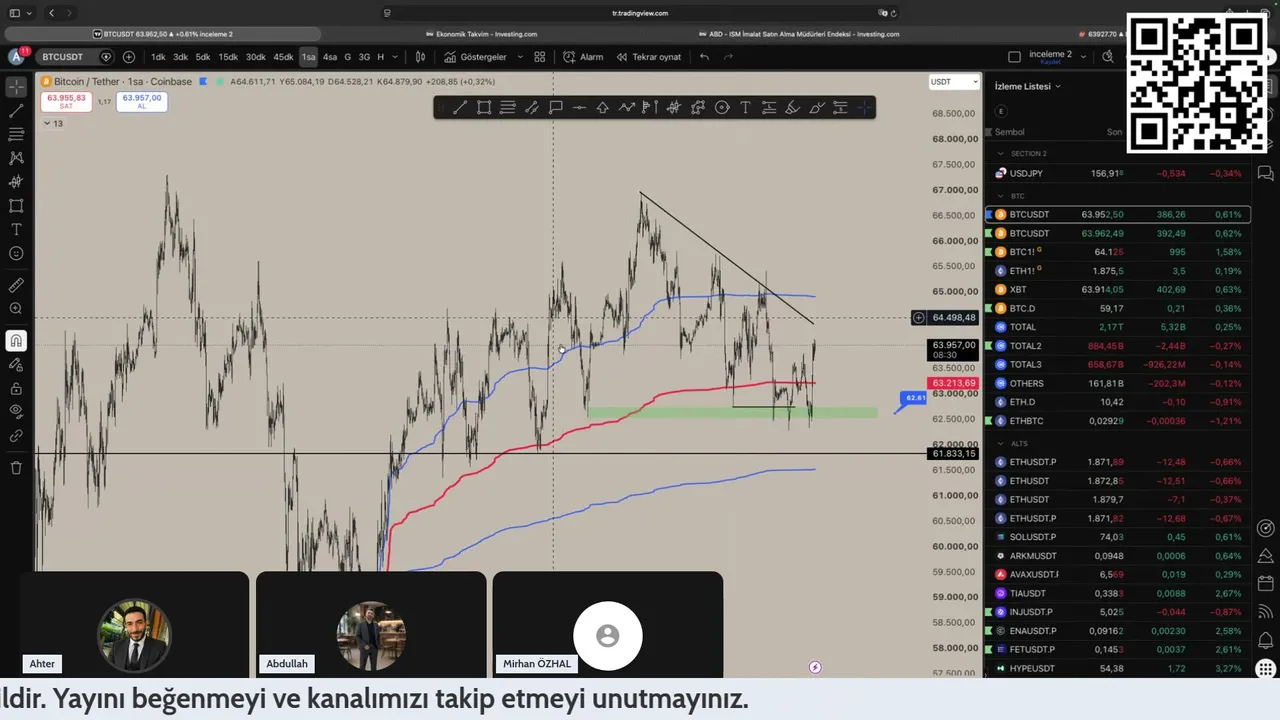Pick arrow up marker in floating toolbar

603,108
